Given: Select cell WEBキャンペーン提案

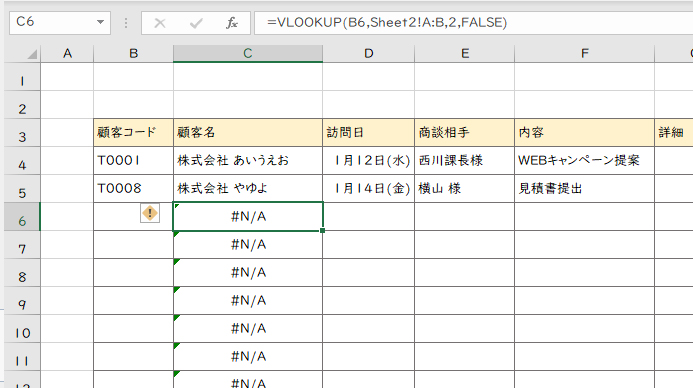Looking at the screenshot, I should (x=584, y=160).
